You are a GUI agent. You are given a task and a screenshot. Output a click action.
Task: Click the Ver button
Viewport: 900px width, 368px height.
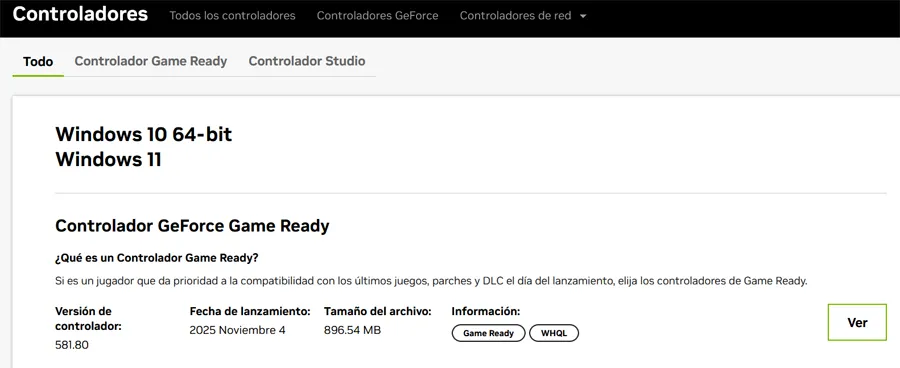[857, 322]
